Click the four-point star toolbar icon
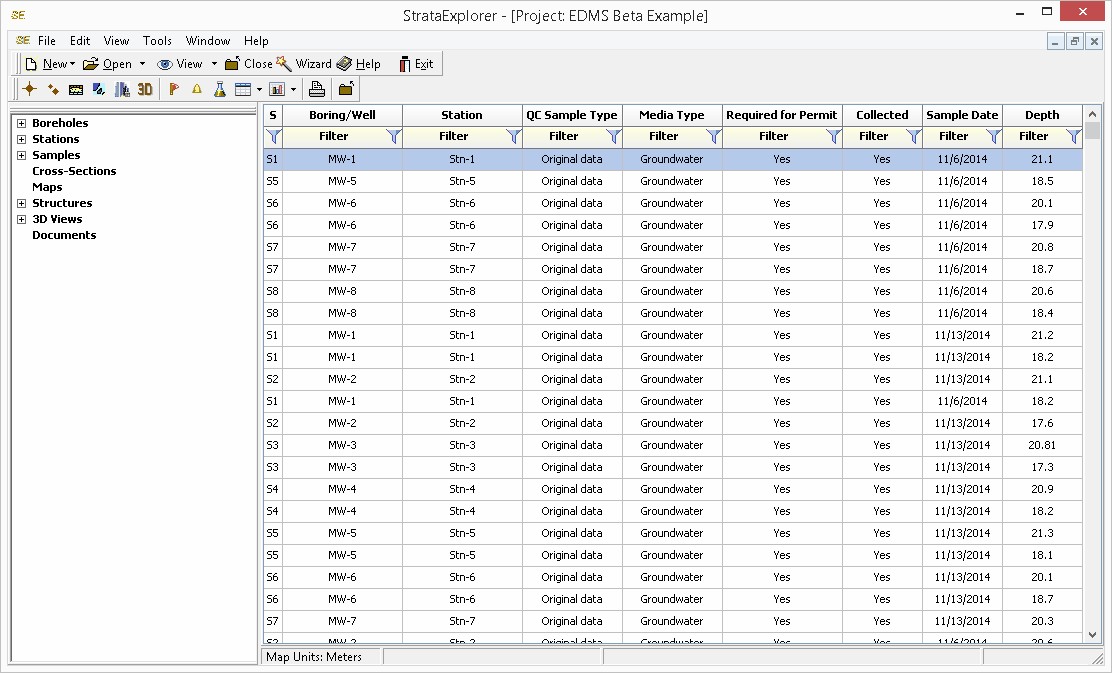Image resolution: width=1112 pixels, height=673 pixels. click(x=30, y=89)
